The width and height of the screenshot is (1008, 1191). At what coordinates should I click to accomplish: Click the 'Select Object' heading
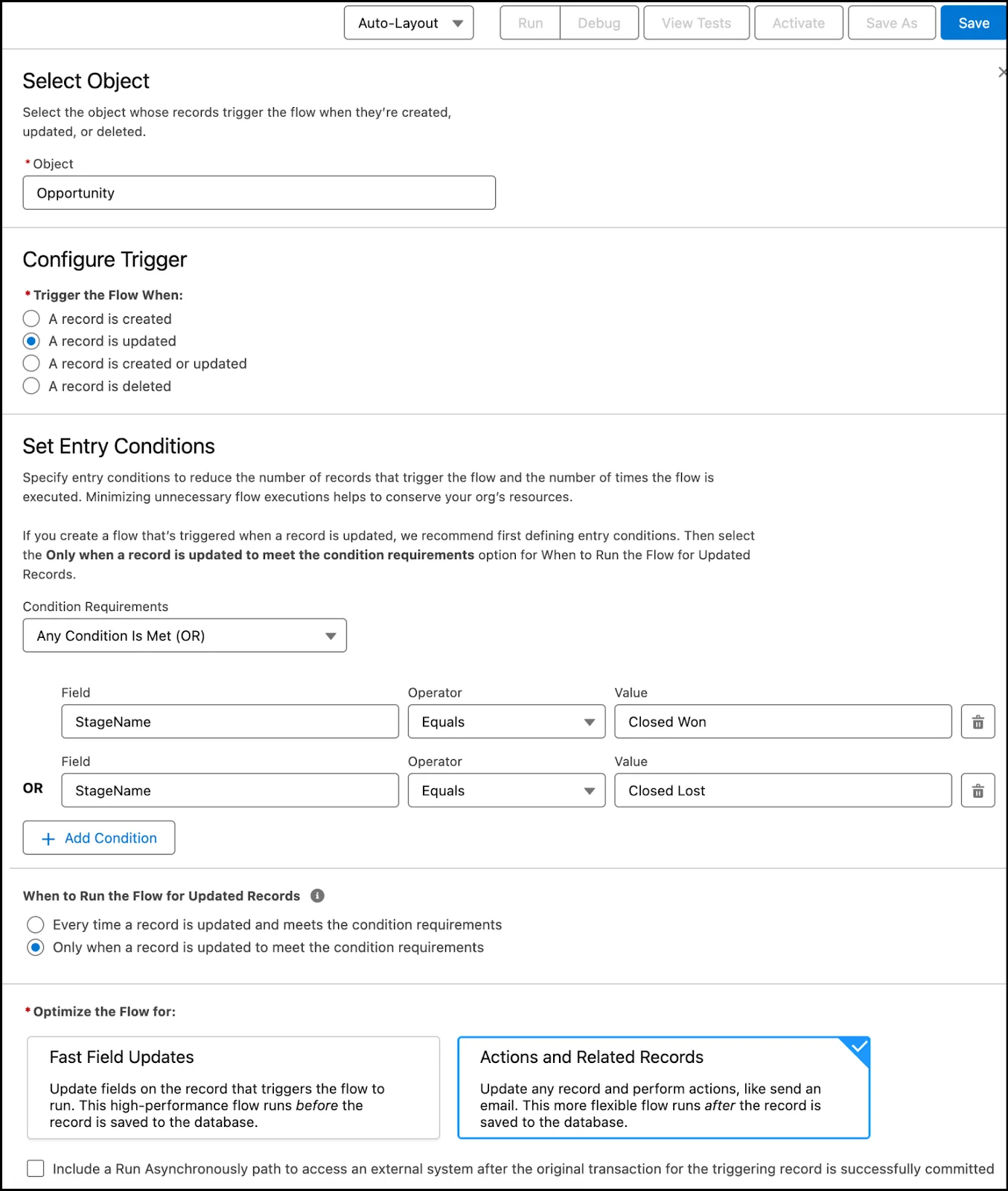click(86, 80)
